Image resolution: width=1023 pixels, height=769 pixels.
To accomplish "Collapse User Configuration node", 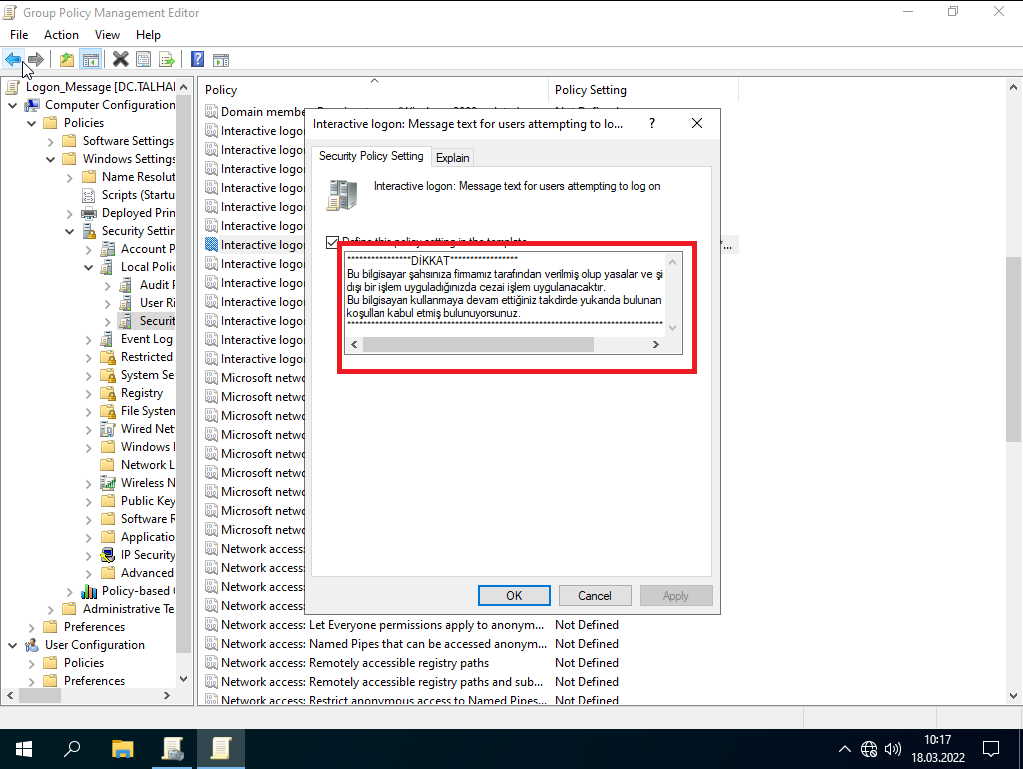I will coord(13,645).
